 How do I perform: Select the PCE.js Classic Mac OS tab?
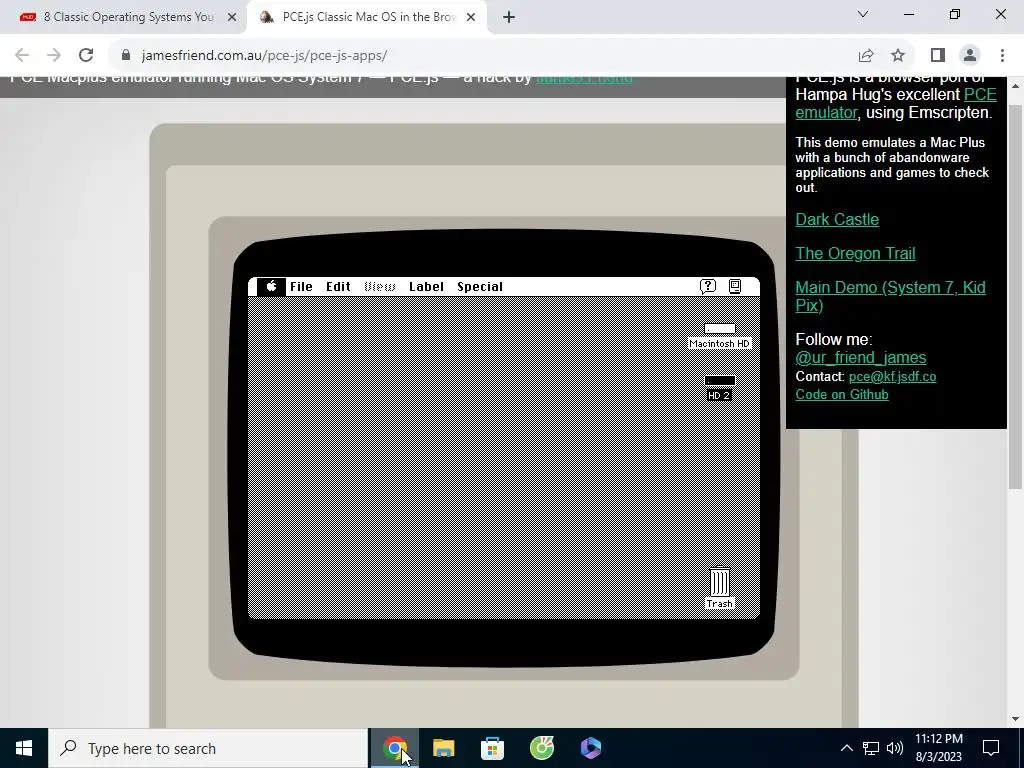click(x=366, y=17)
